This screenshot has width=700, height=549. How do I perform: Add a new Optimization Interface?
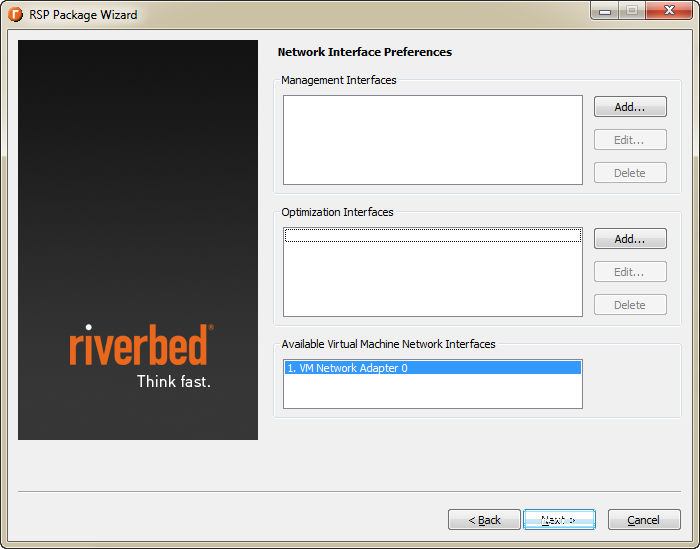coord(630,239)
